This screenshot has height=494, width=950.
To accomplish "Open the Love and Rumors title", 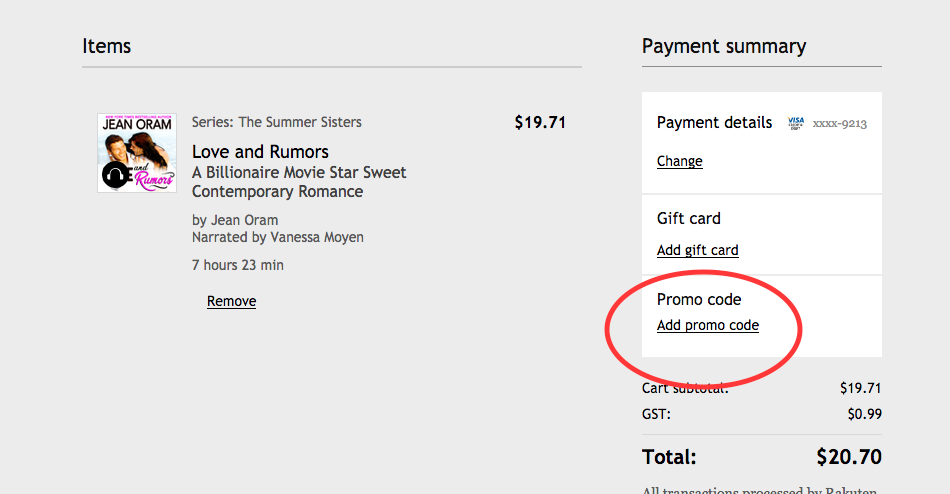I will (260, 152).
